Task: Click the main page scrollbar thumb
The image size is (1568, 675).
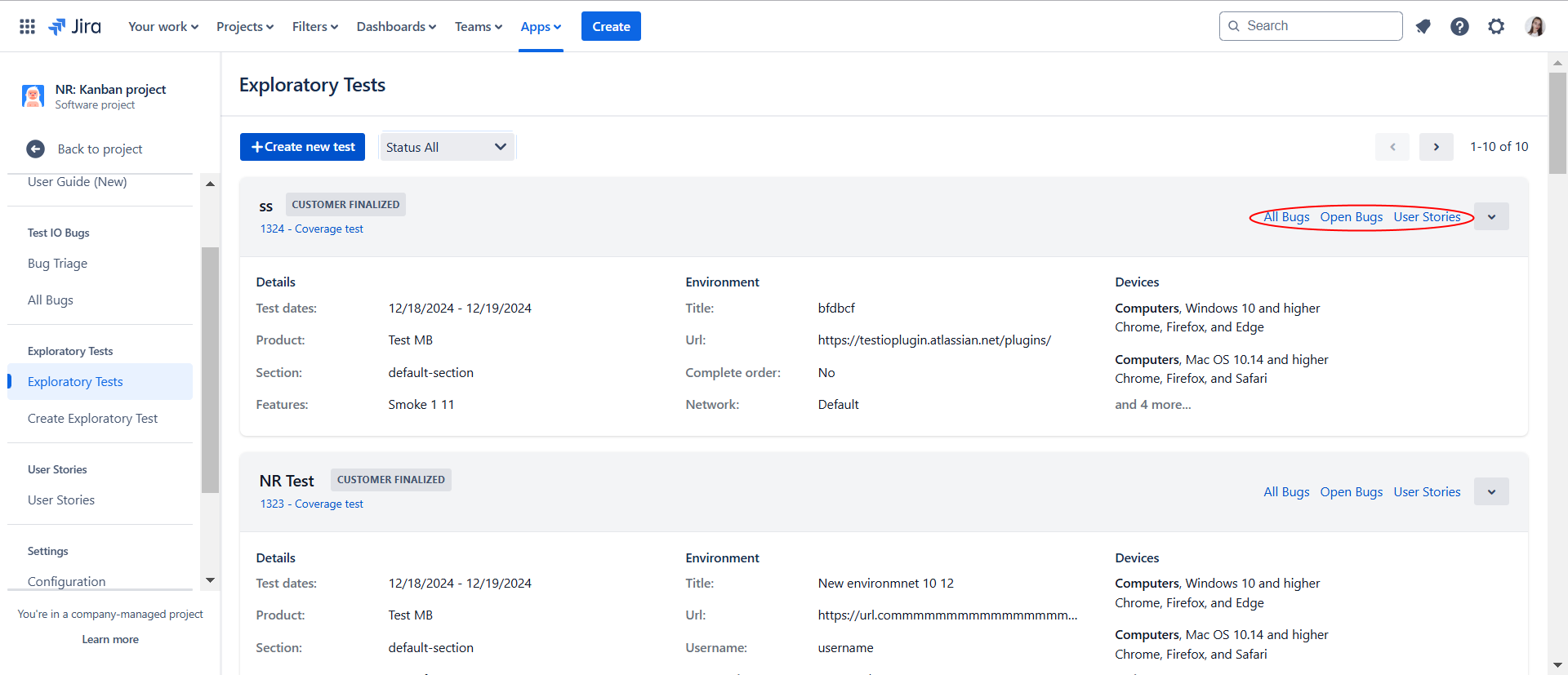Action: click(x=1557, y=122)
